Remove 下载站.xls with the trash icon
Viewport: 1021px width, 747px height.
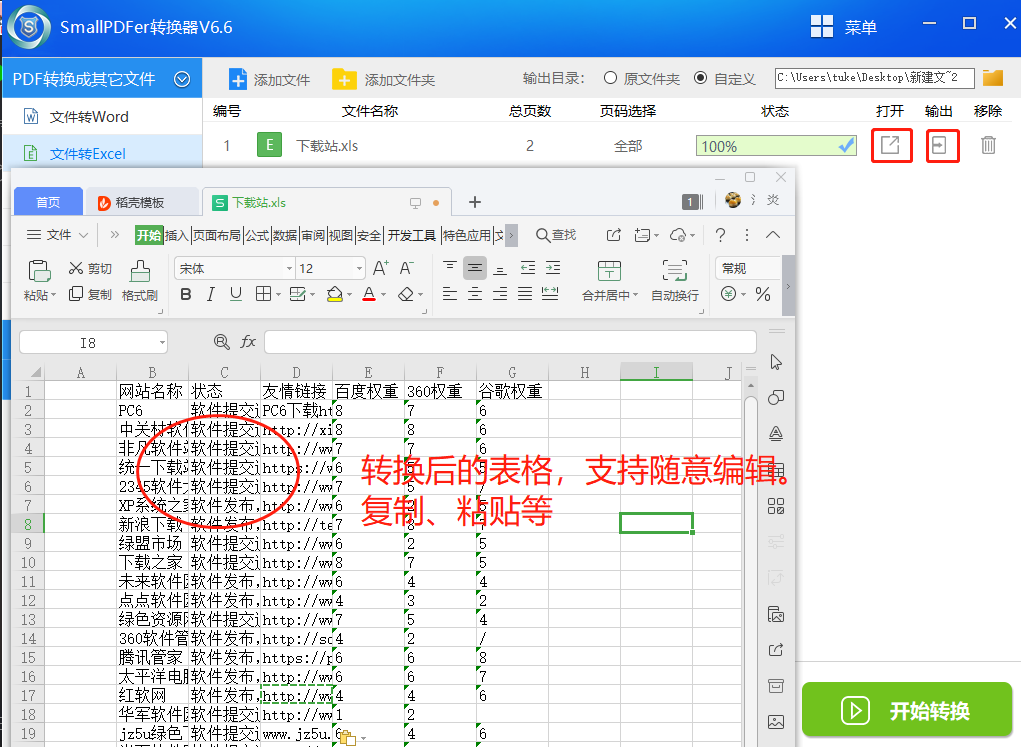point(988,145)
